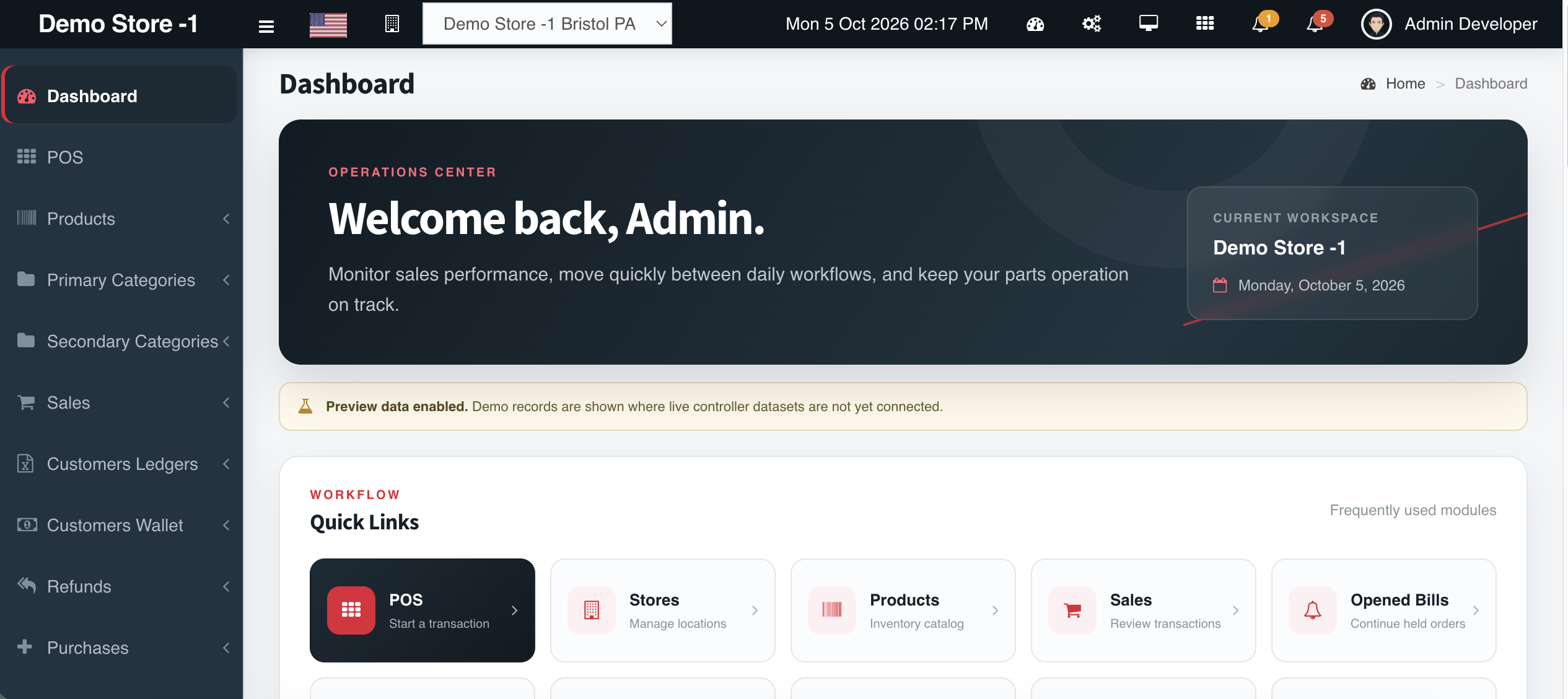
Task: Open Refunds in the sidebar menu
Action: pyautogui.click(x=120, y=586)
